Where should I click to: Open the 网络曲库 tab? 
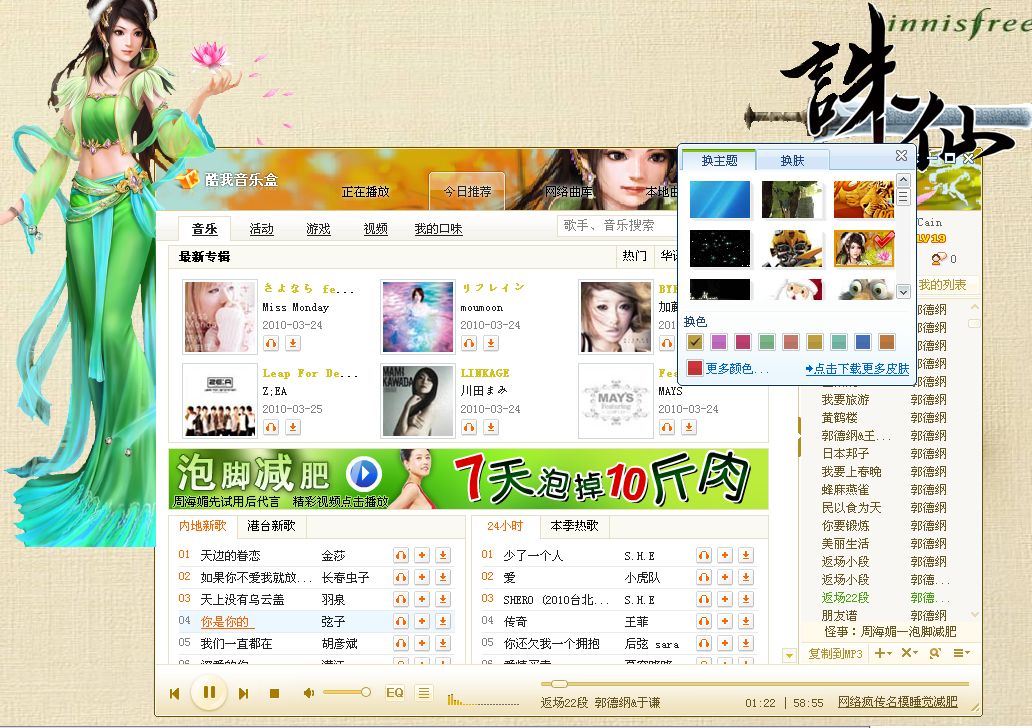pyautogui.click(x=569, y=192)
